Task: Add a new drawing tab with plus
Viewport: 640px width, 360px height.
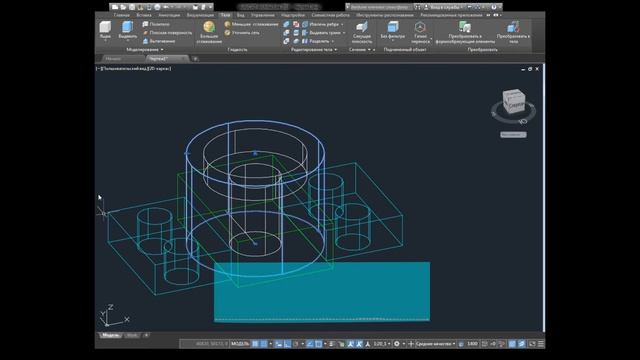Action: 195,59
